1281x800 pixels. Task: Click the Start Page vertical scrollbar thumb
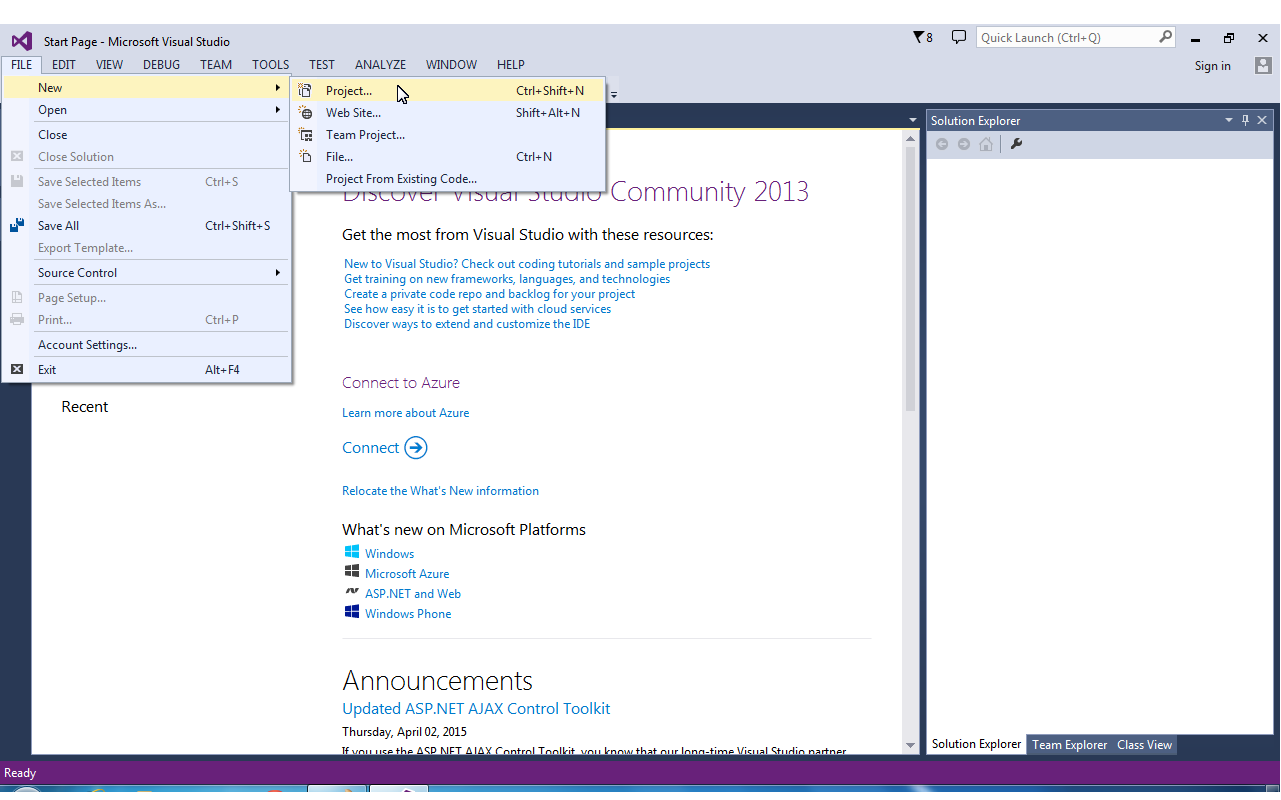pos(910,279)
